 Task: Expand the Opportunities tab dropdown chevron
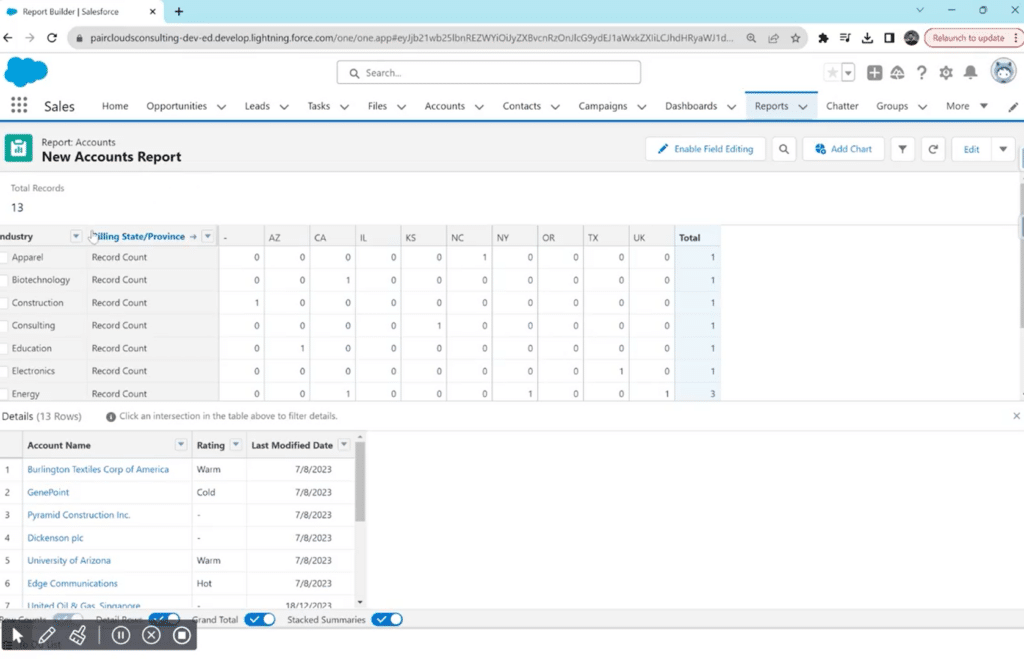pos(221,106)
